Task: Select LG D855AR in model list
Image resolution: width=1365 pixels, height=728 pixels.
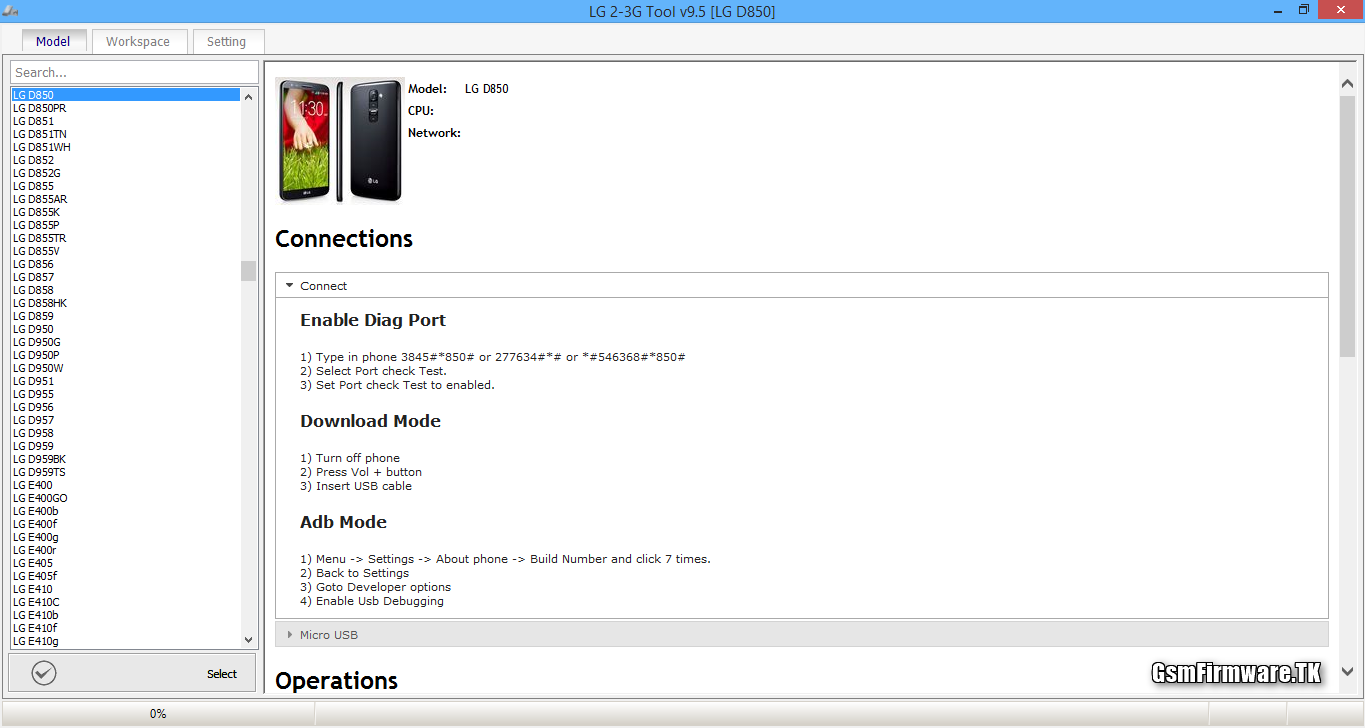Action: tap(125, 199)
